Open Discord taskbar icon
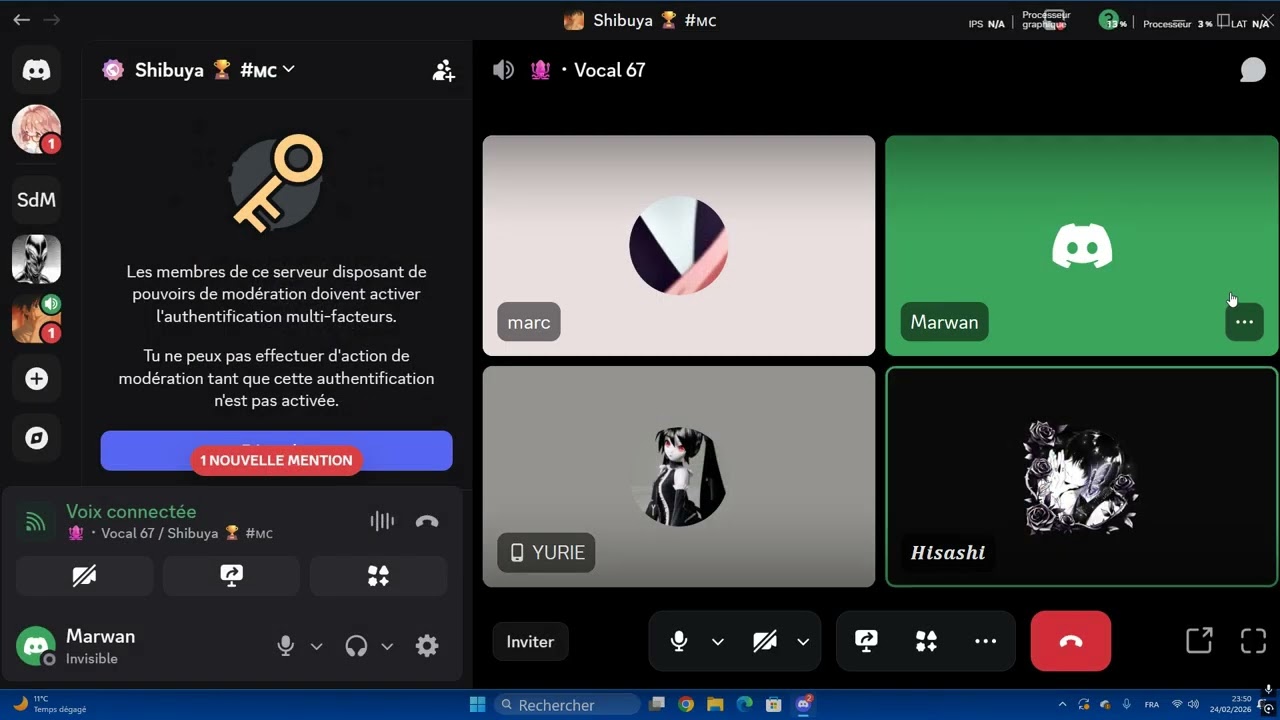1280x720 pixels. coord(803,704)
